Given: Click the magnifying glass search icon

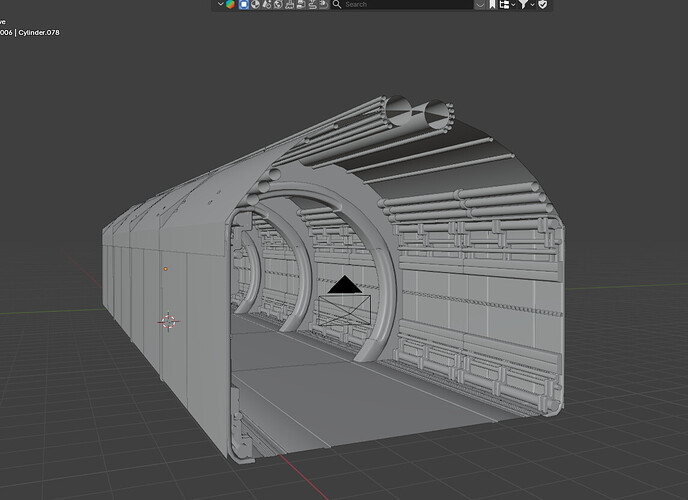Looking at the screenshot, I should point(337,4).
